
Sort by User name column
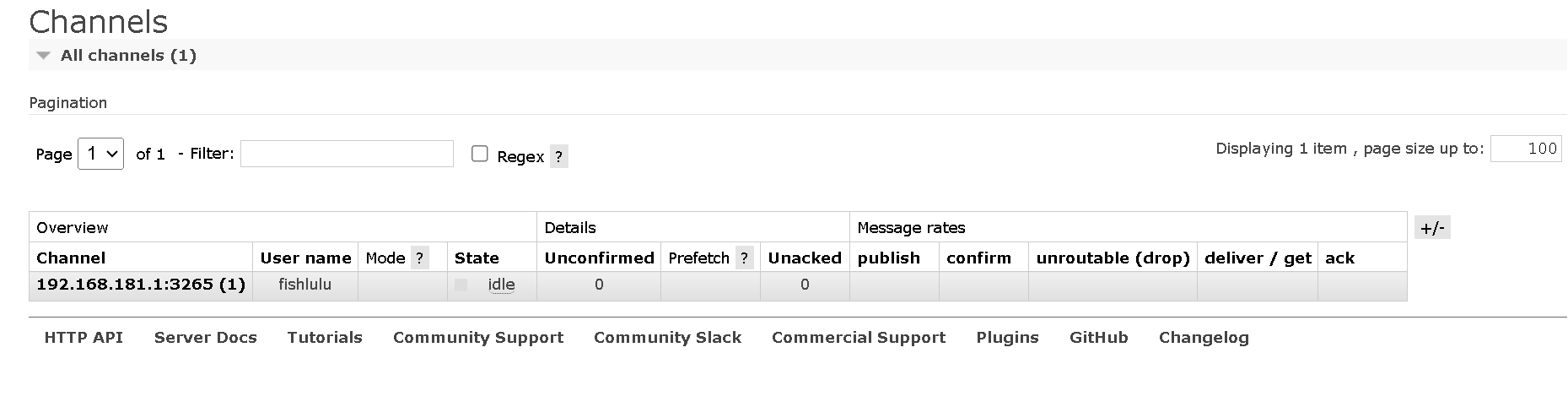coord(305,258)
